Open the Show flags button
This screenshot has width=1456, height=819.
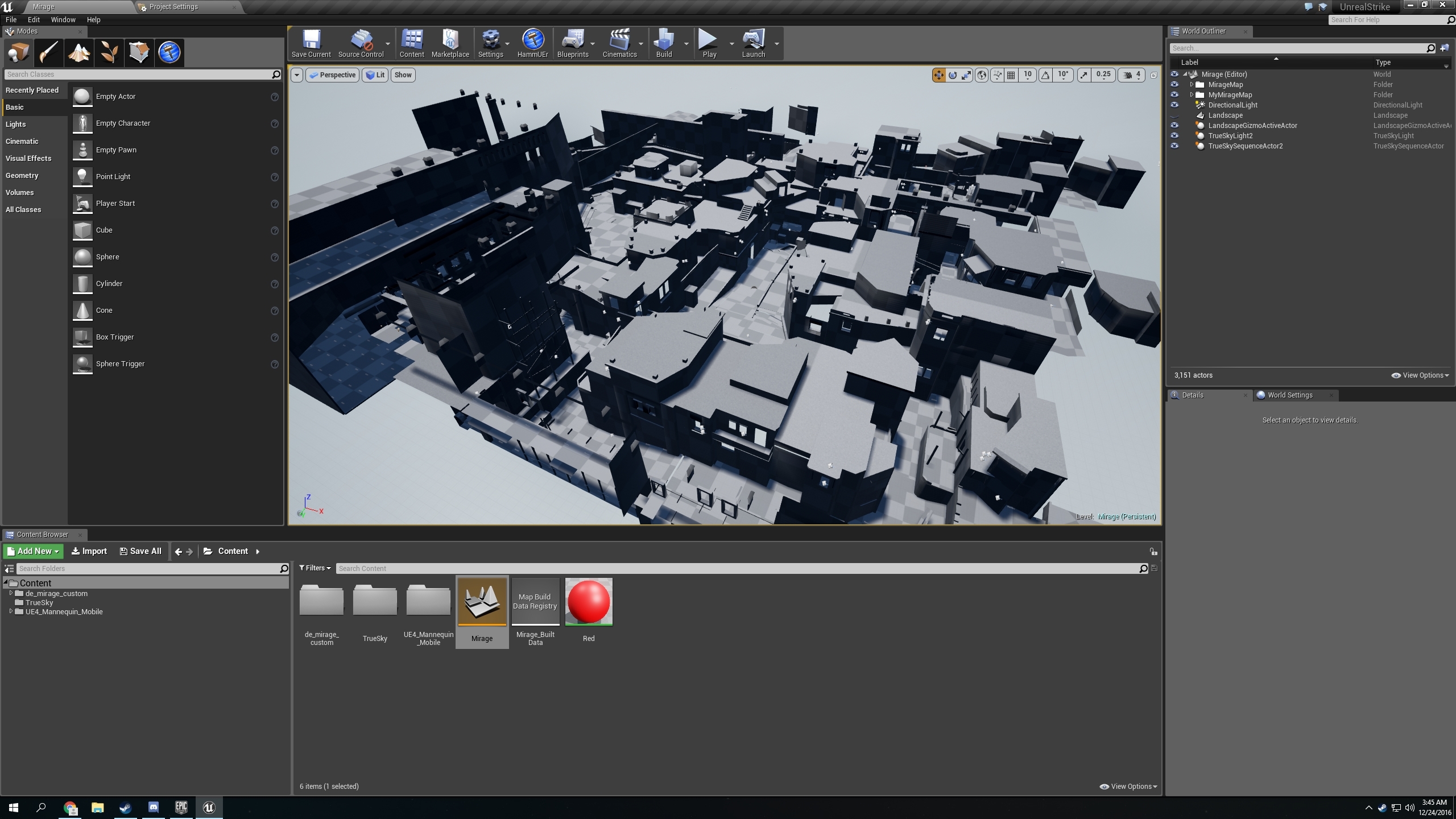[403, 75]
